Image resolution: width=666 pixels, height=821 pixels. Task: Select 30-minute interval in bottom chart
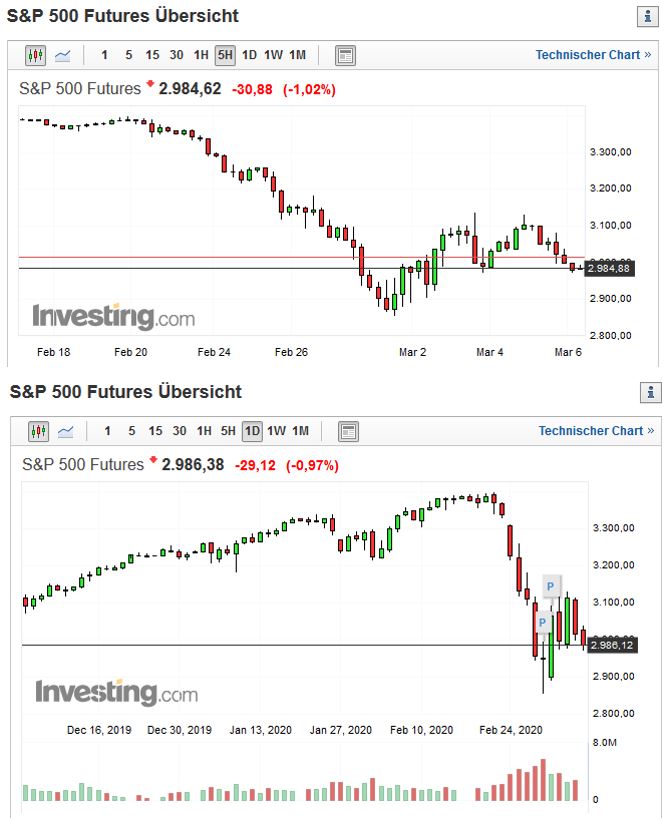179,431
